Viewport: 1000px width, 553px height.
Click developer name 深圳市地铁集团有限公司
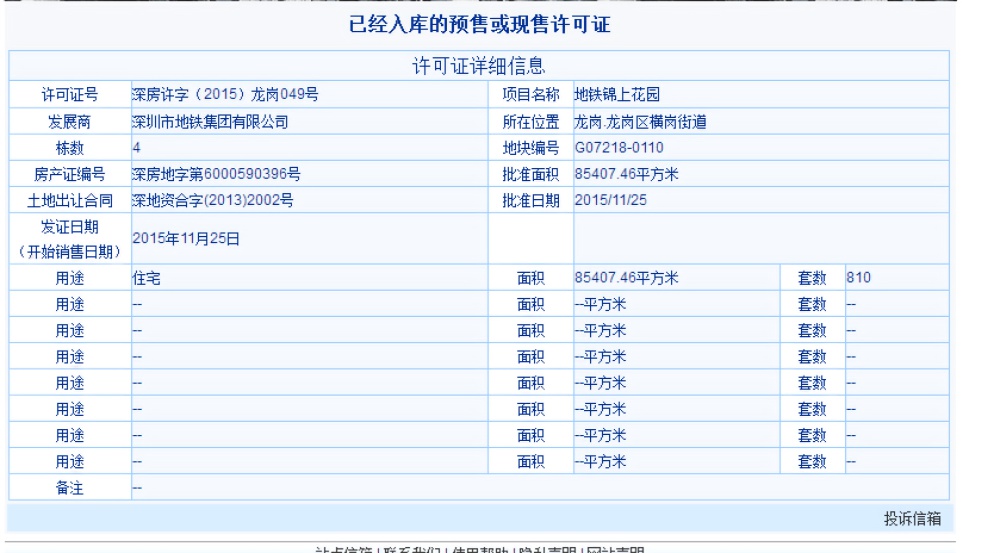click(210, 122)
